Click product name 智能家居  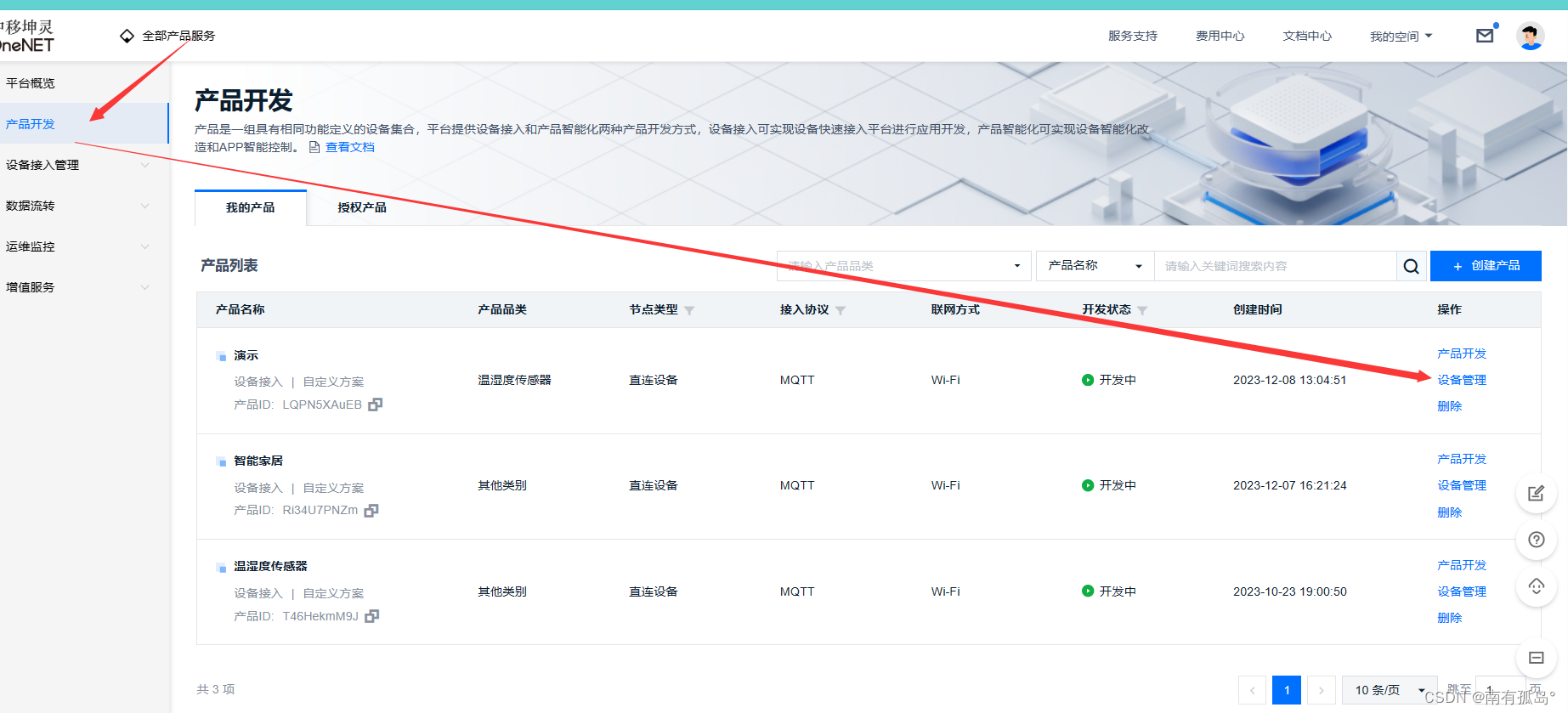tap(258, 461)
